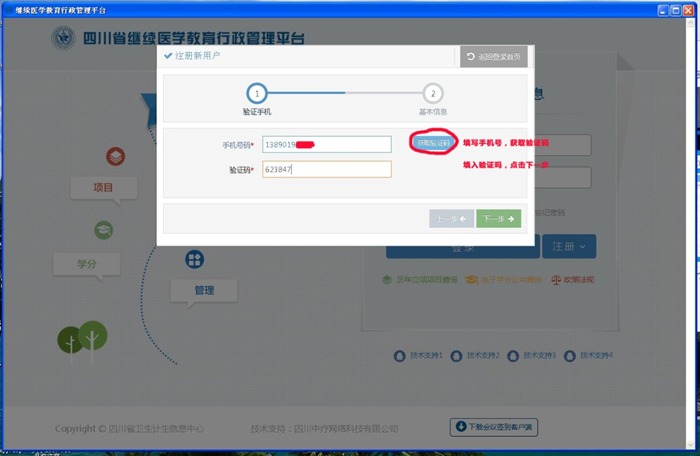Open the 注册 dropdown button
This screenshot has height=456, width=700.
(x=569, y=245)
